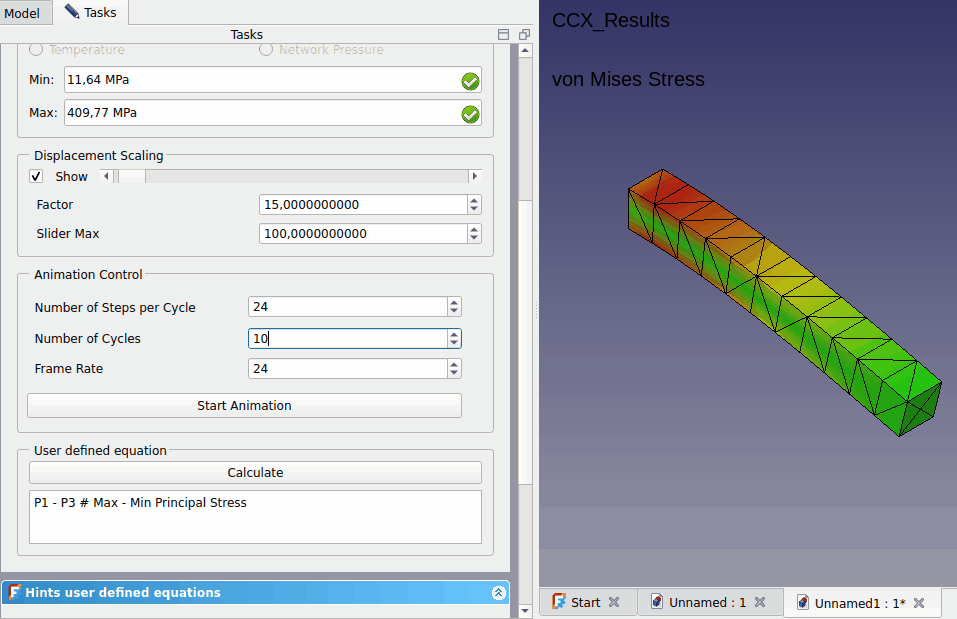Close the Unnamed : 1 tab
Screen dimensions: 957x619
(760, 602)
